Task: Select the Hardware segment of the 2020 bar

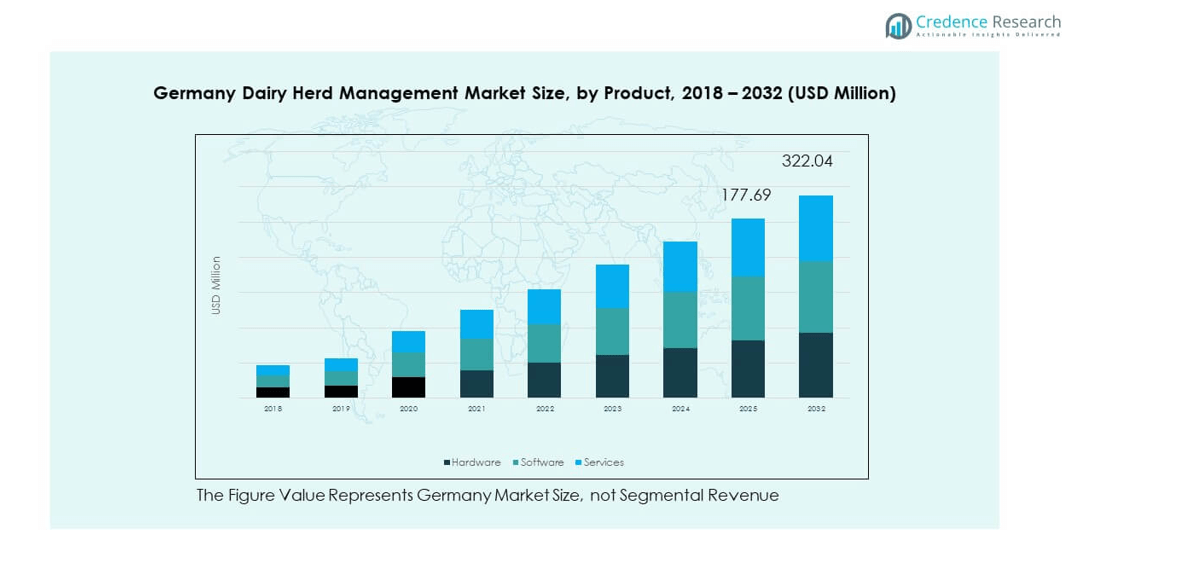Action: (408, 387)
